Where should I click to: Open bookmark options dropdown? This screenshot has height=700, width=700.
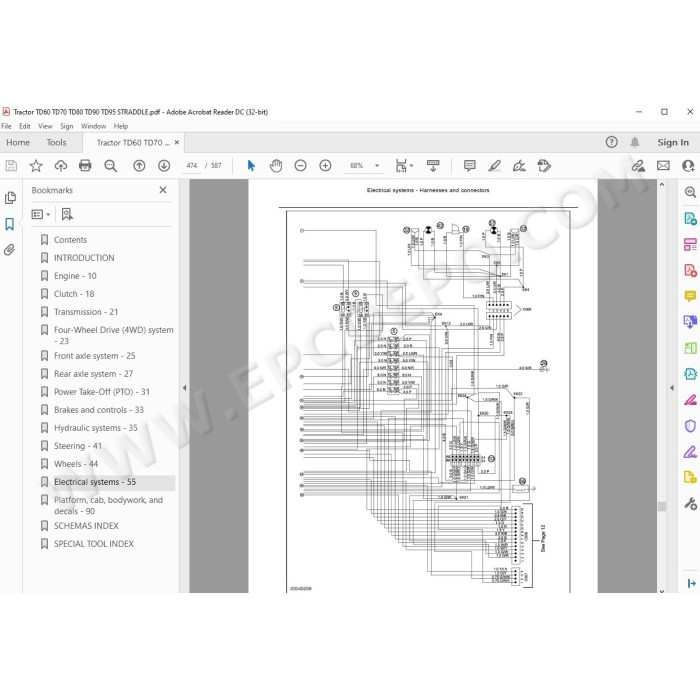[41, 215]
